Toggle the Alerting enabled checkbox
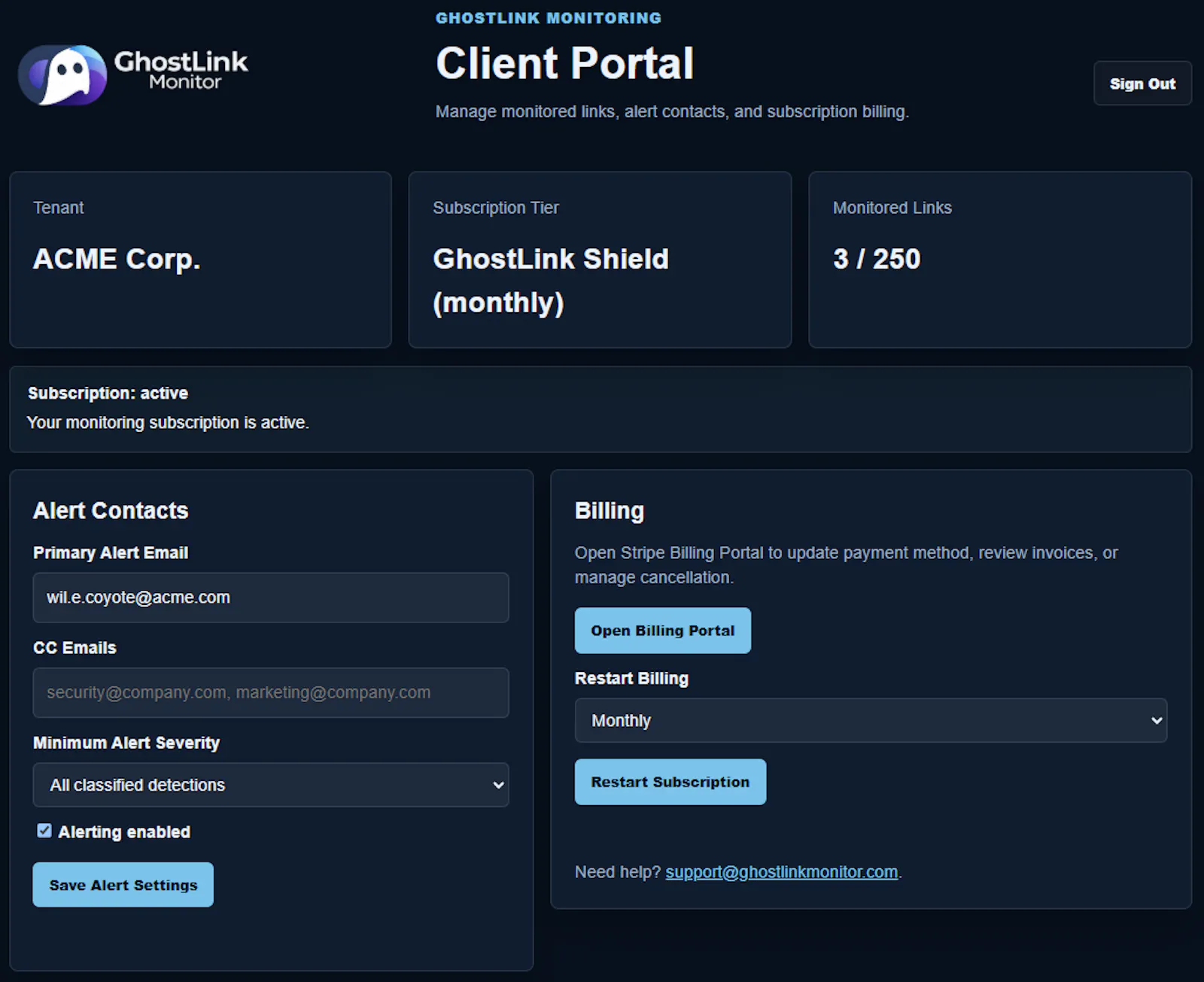1204x982 pixels. (x=44, y=831)
